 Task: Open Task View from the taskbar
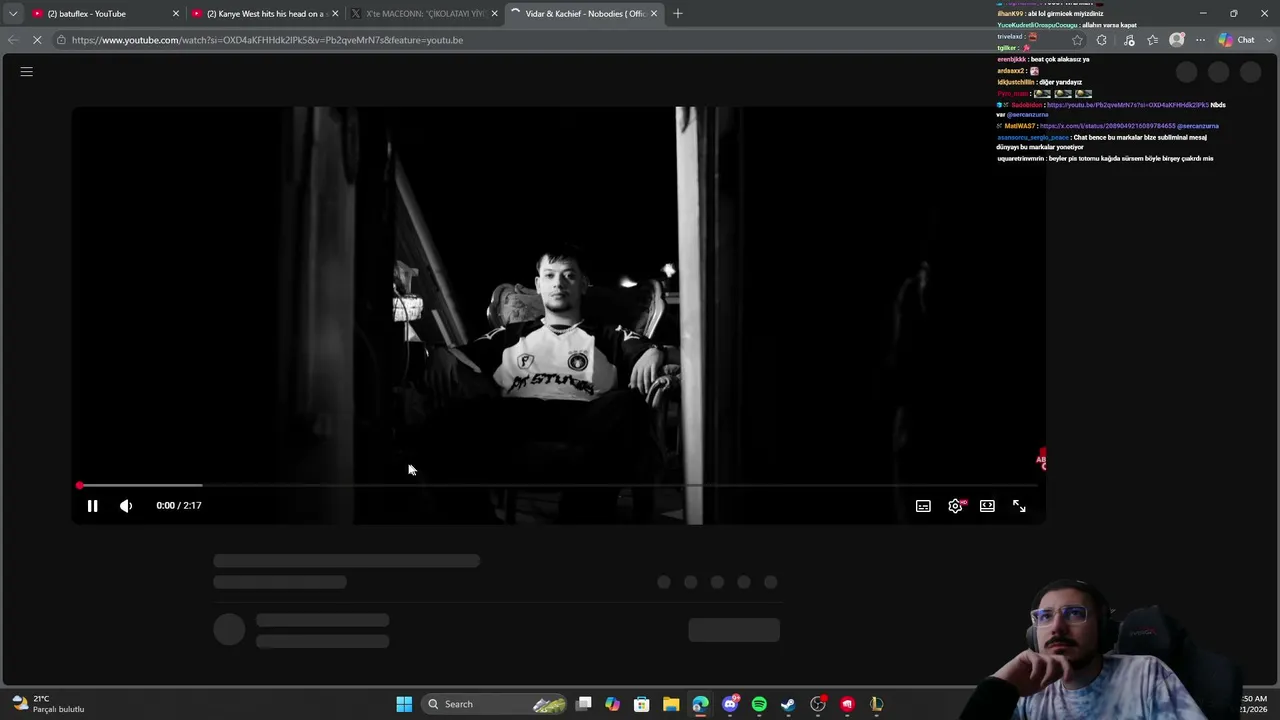click(584, 704)
